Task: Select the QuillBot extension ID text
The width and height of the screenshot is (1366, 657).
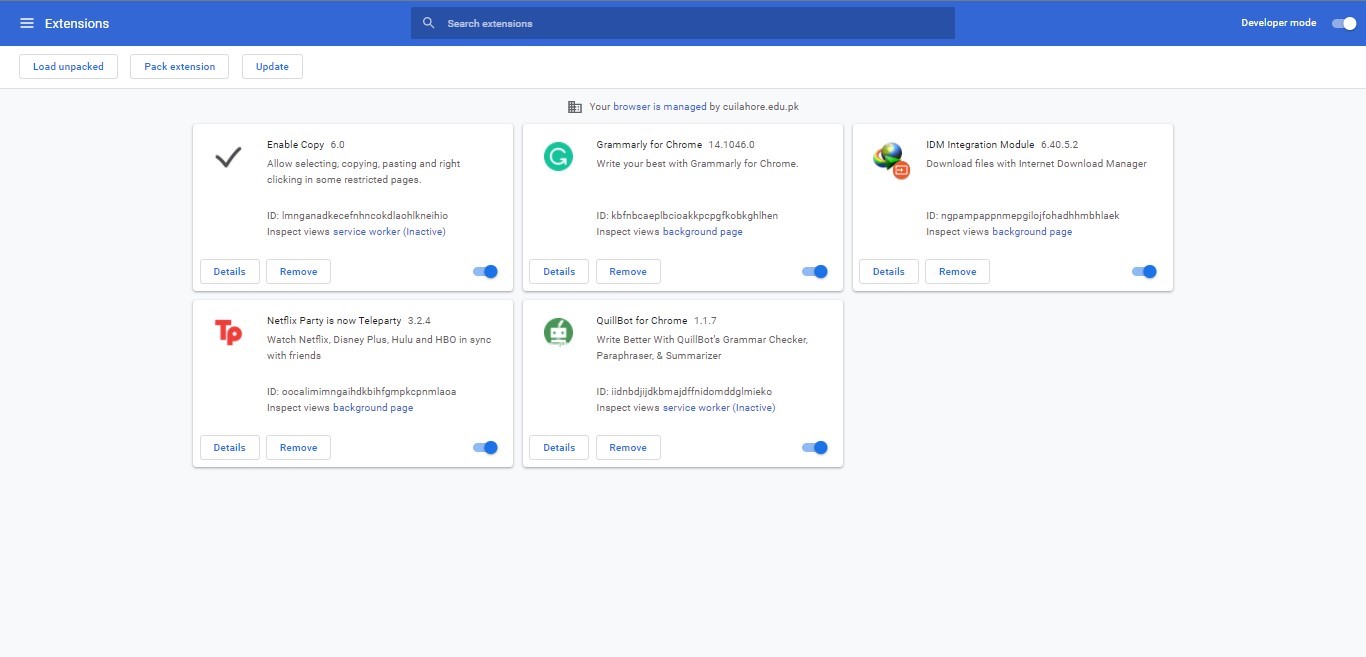Action: click(x=684, y=392)
